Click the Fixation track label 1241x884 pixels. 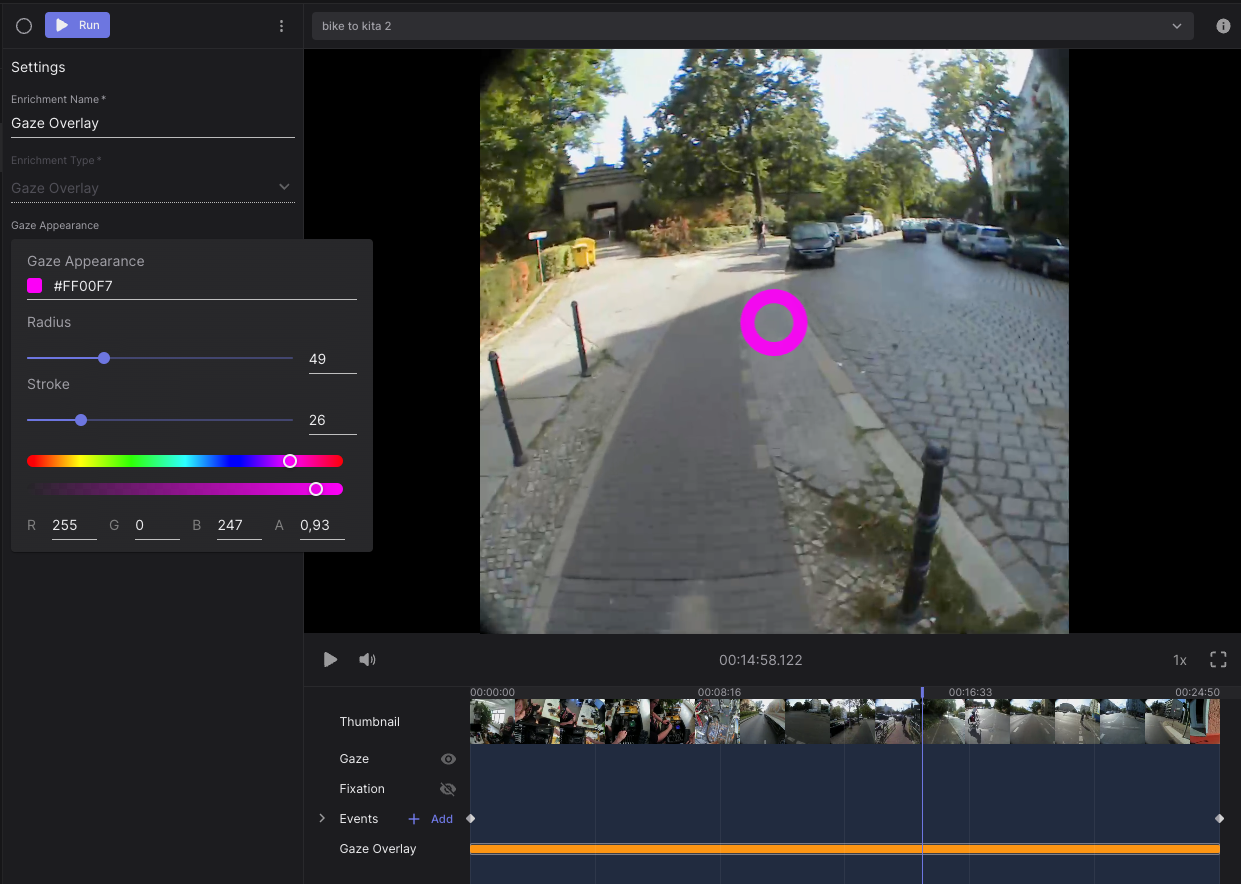[x=362, y=789]
